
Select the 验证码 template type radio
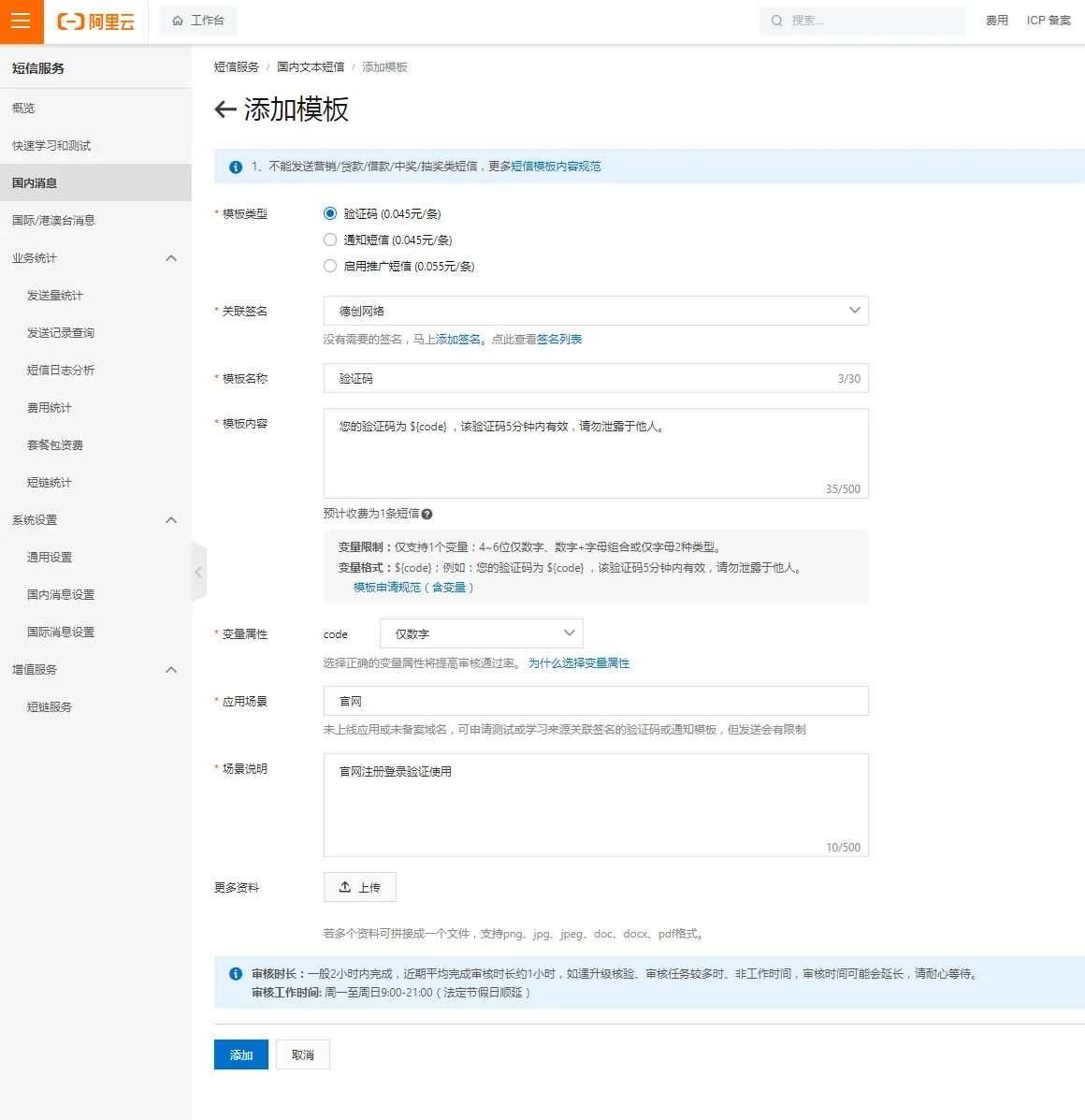click(x=330, y=213)
